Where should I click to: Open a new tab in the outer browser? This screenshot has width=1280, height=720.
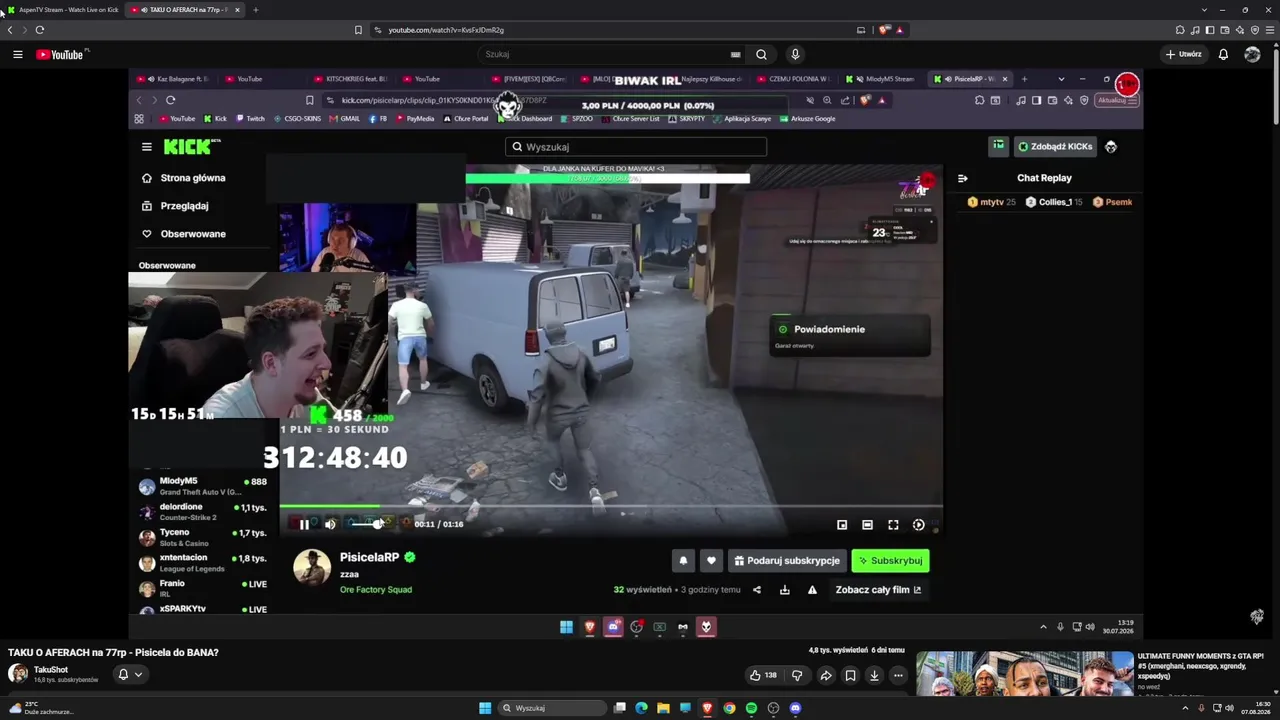255,10
